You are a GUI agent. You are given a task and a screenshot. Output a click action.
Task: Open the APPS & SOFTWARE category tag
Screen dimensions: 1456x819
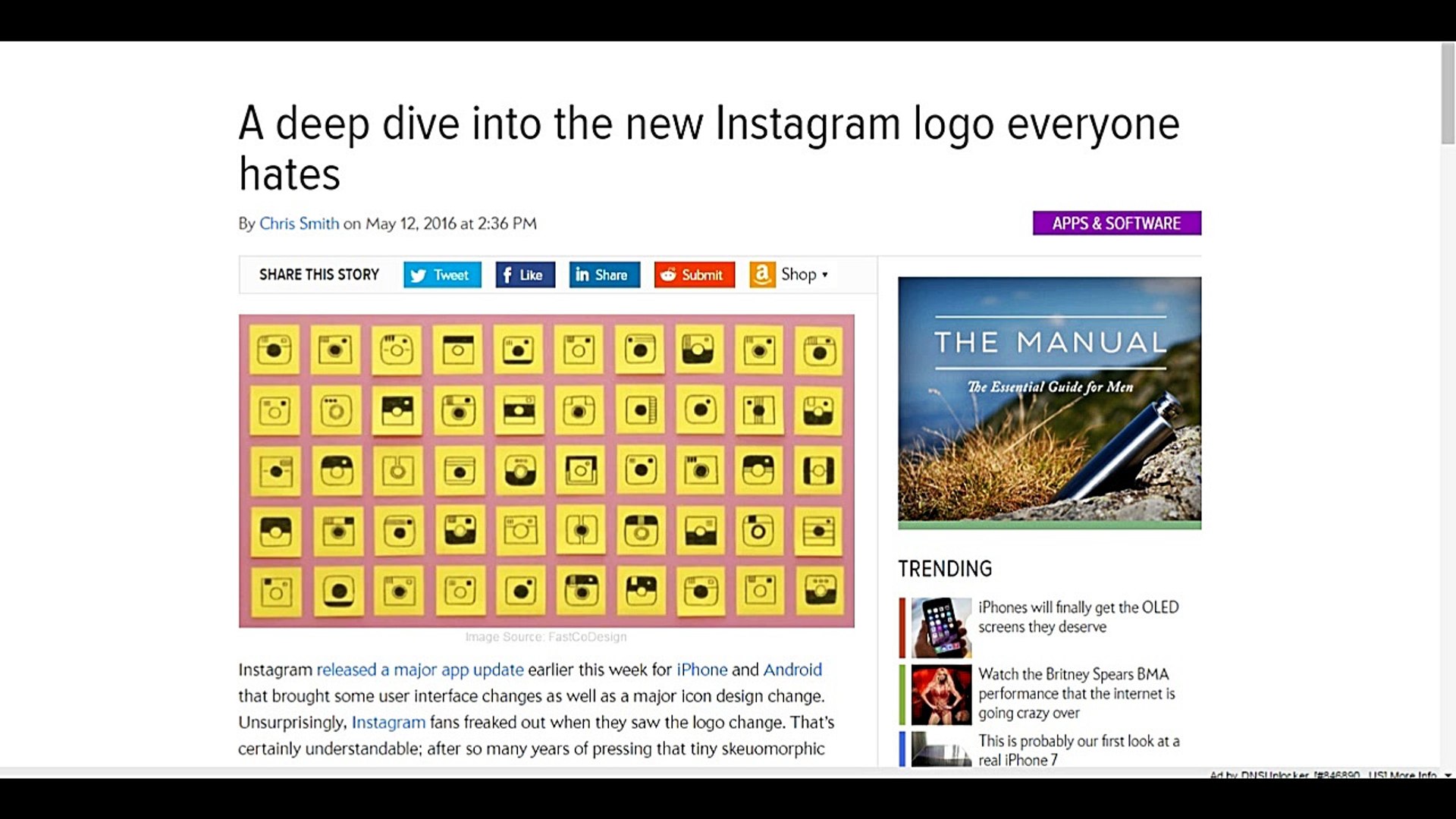1116,223
